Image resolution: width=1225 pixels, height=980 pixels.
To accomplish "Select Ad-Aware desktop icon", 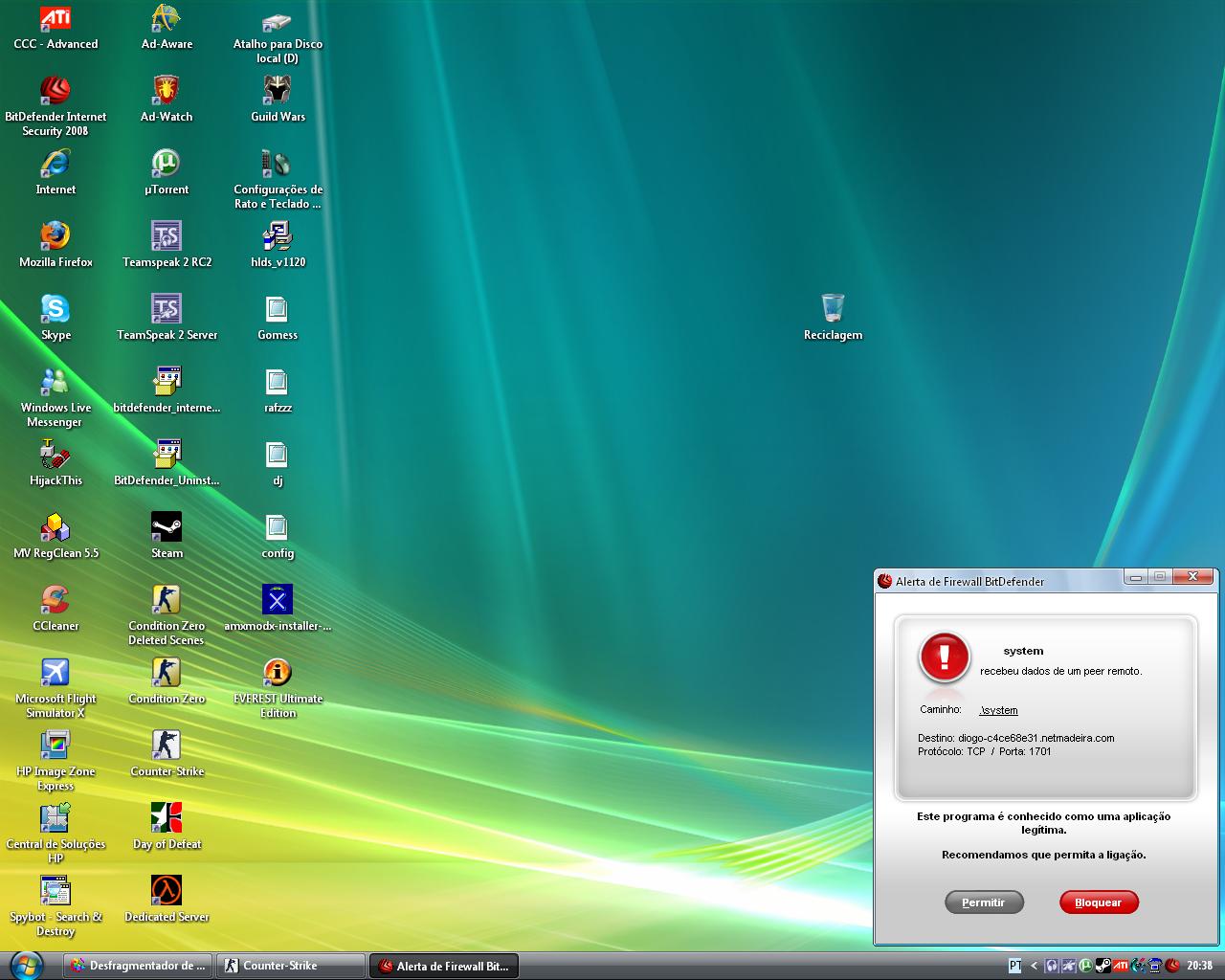I will pos(167,29).
